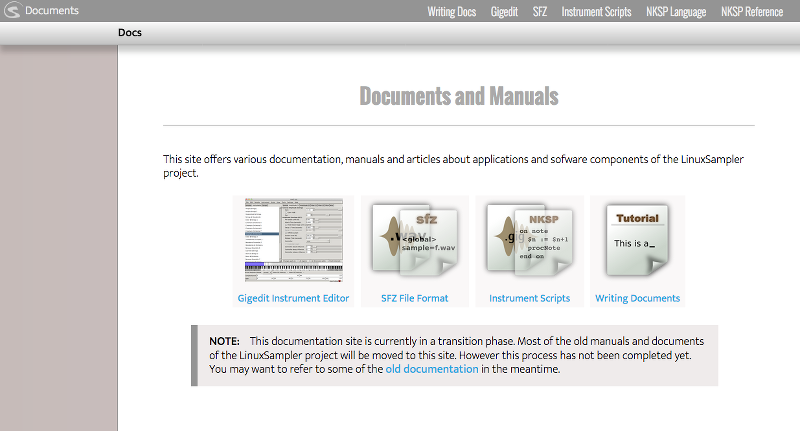Image resolution: width=800 pixels, height=431 pixels.
Task: Click the NOTE box text
Action: coord(455,355)
